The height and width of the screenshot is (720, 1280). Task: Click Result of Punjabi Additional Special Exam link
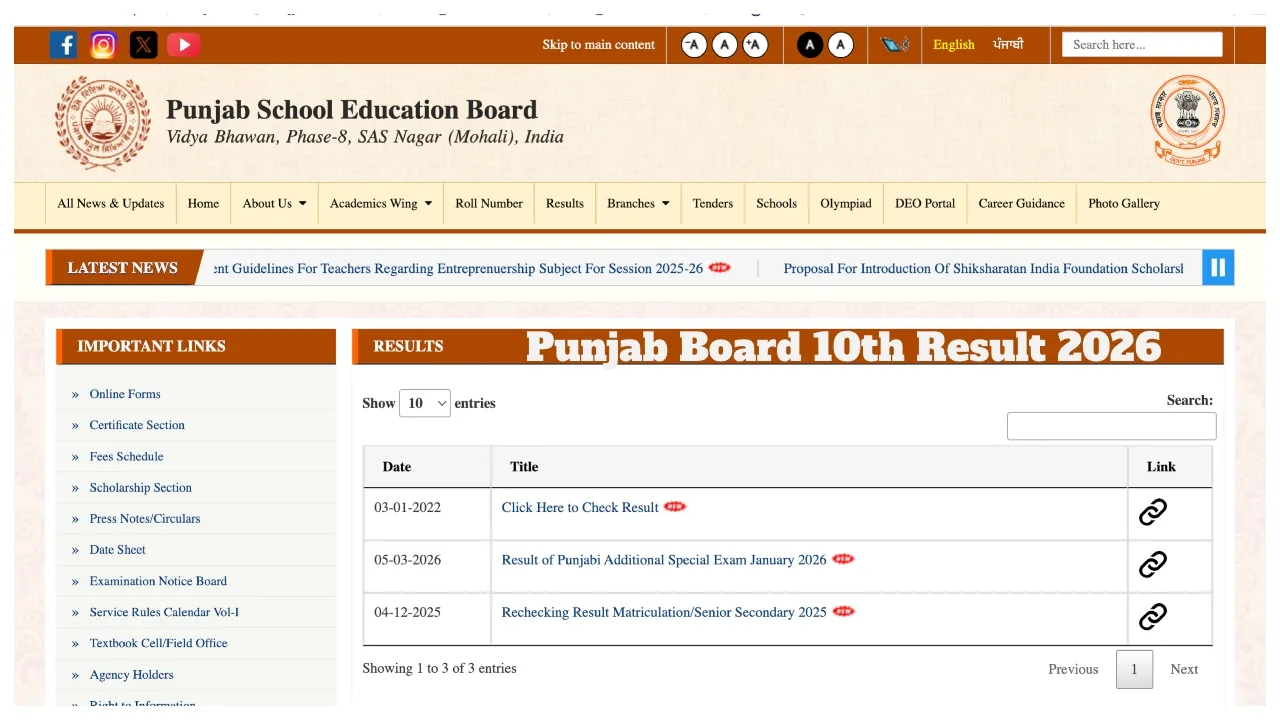(x=663, y=560)
